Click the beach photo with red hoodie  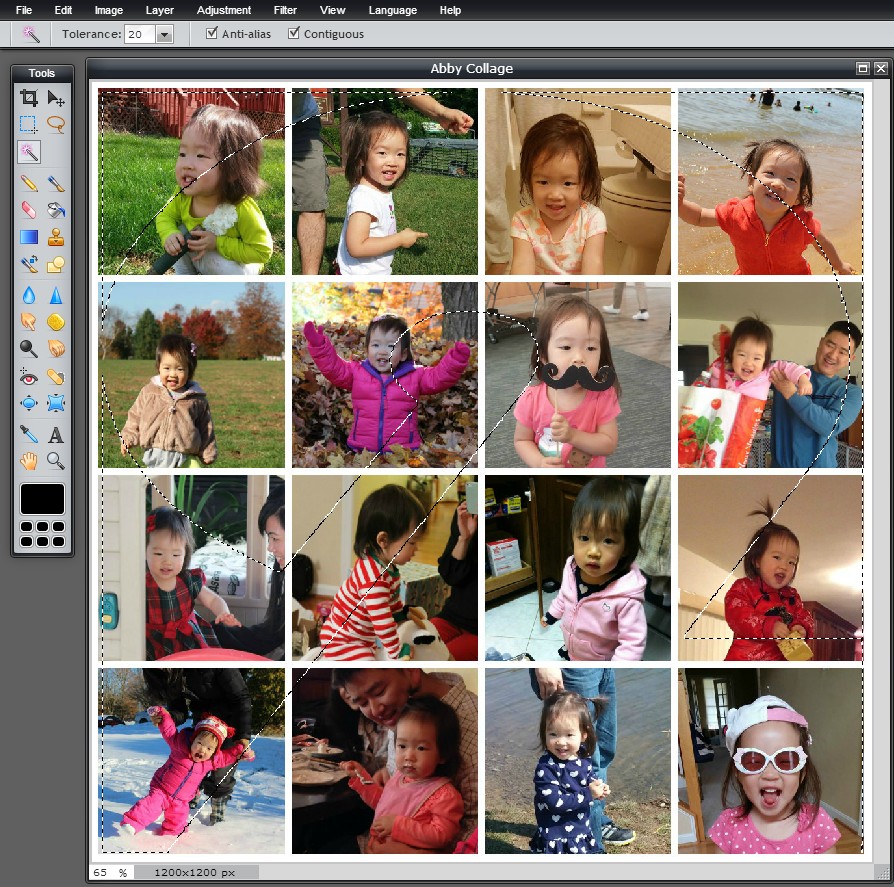tap(770, 181)
